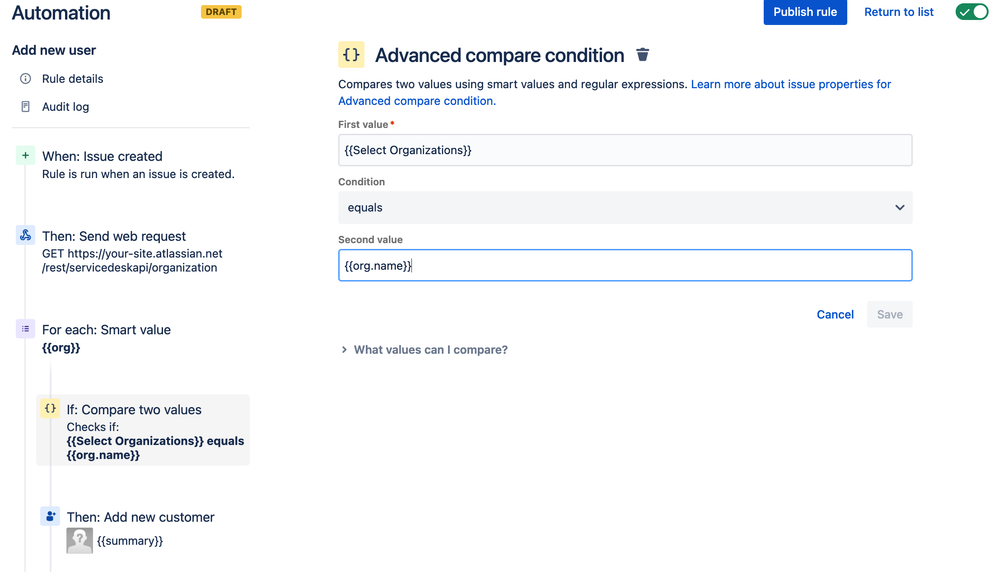Delete condition using trash icon

(642, 55)
